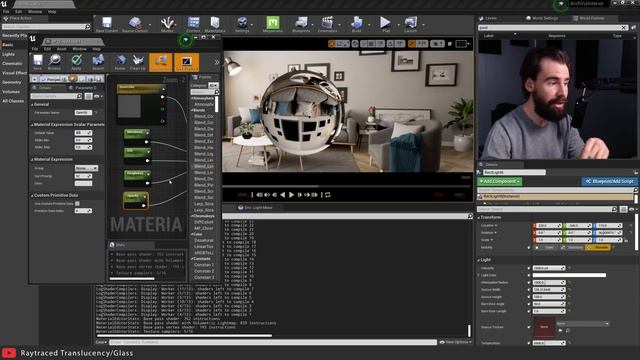The image size is (640, 360).
Task: Set light Mobility to Static
Action: coord(547,247)
